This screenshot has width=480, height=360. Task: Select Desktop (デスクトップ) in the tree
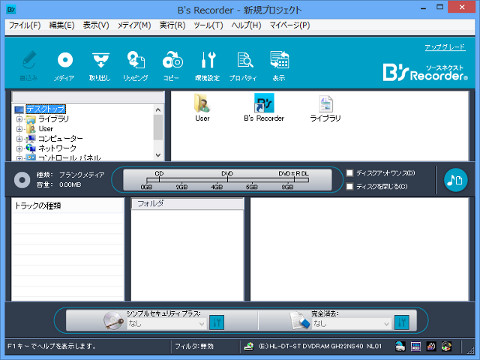tap(46, 109)
